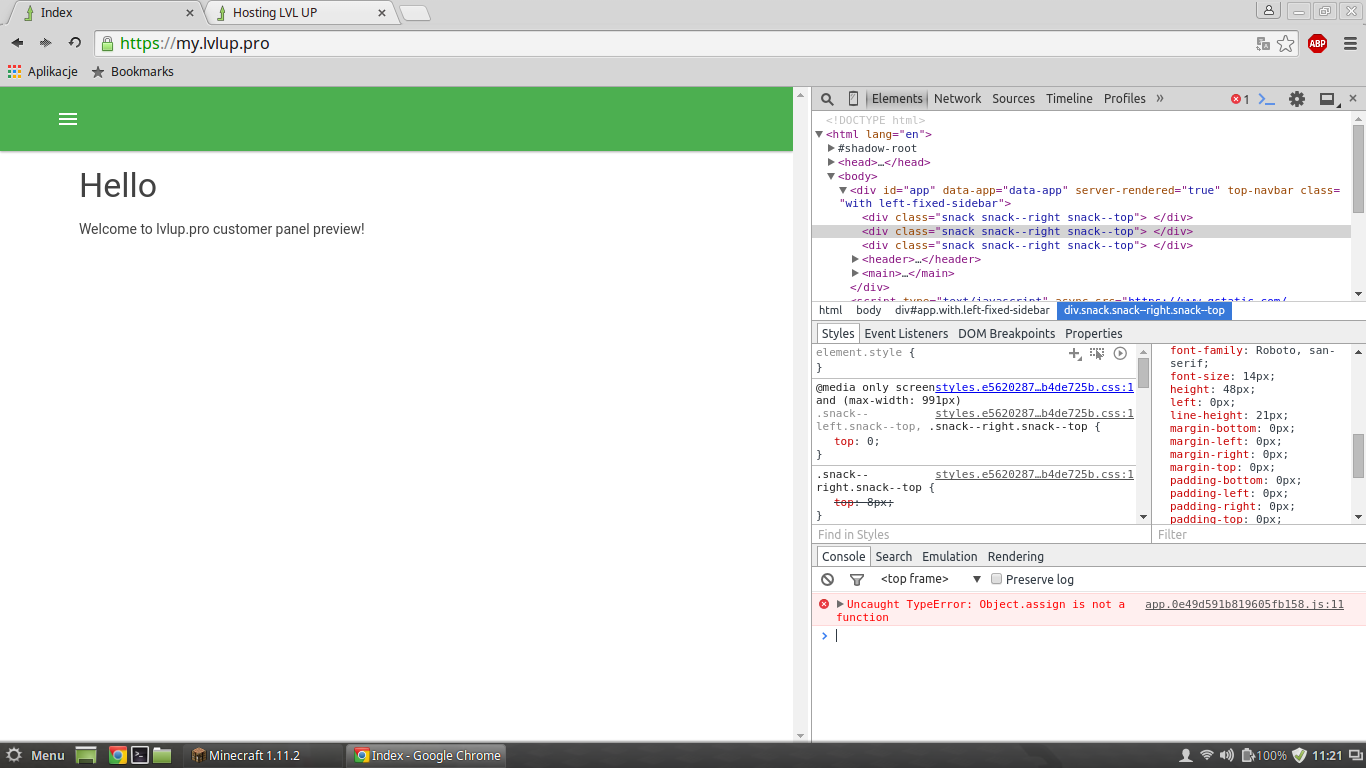Toggle element state icon in Styles
This screenshot has height=768, width=1366.
coord(1097,353)
